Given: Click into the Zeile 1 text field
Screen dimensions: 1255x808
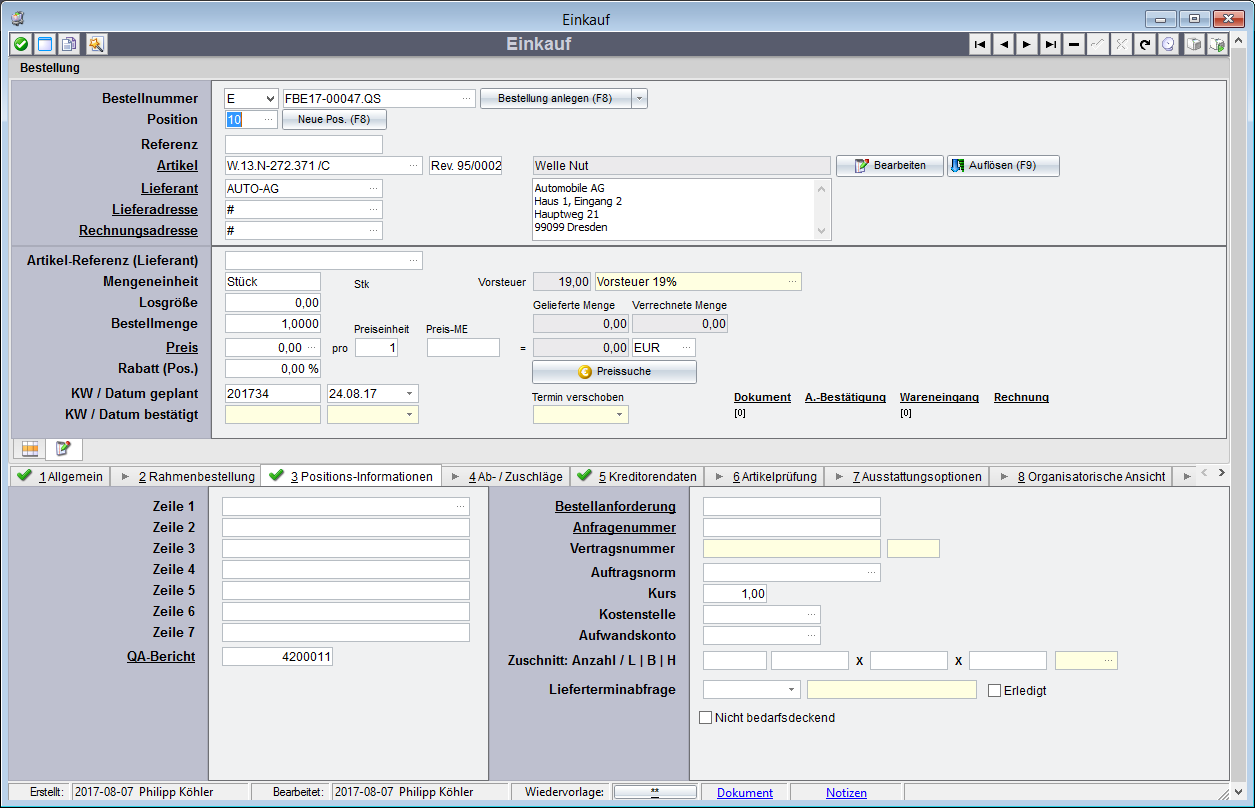Looking at the screenshot, I should 346,506.
